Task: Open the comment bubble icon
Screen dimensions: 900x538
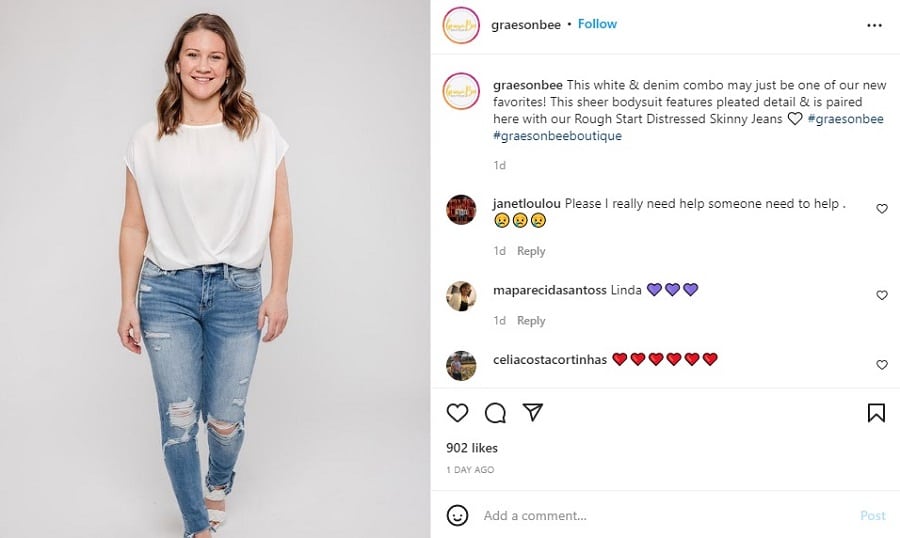Action: tap(495, 413)
